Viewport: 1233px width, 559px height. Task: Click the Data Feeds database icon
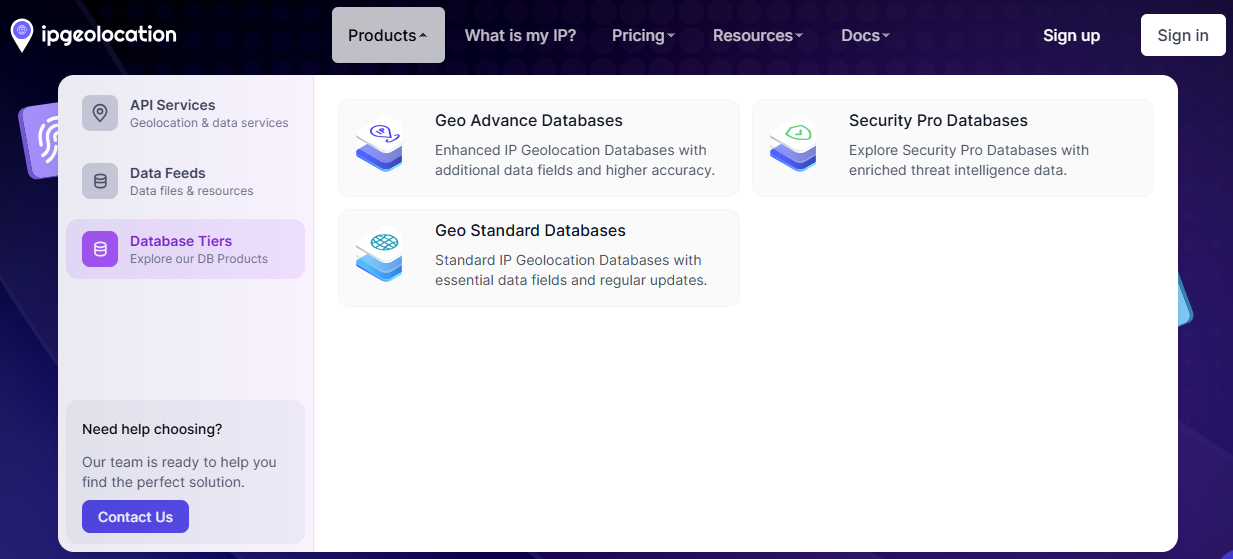[x=100, y=181]
